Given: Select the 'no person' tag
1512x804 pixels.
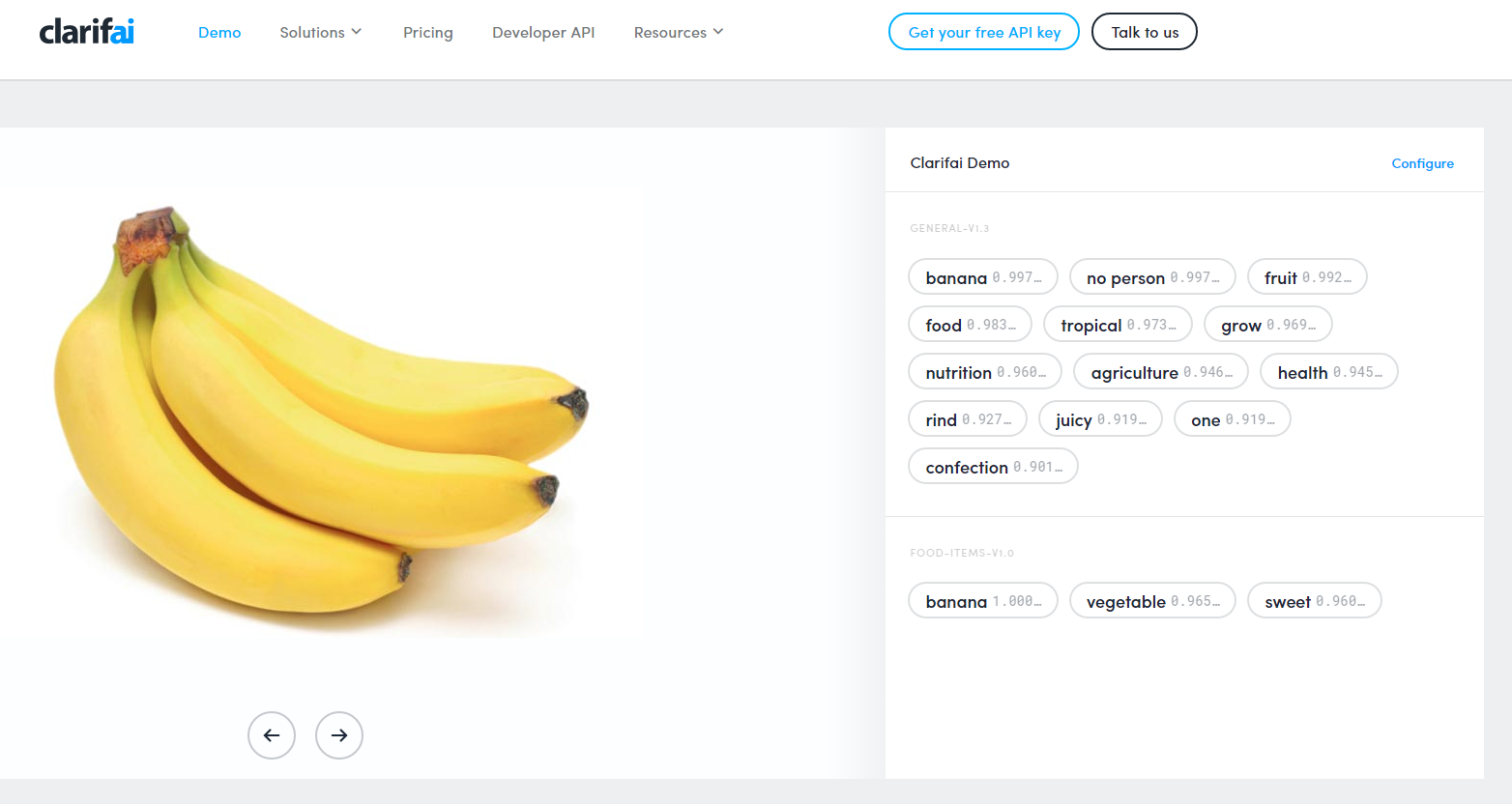Looking at the screenshot, I should 1152,277.
